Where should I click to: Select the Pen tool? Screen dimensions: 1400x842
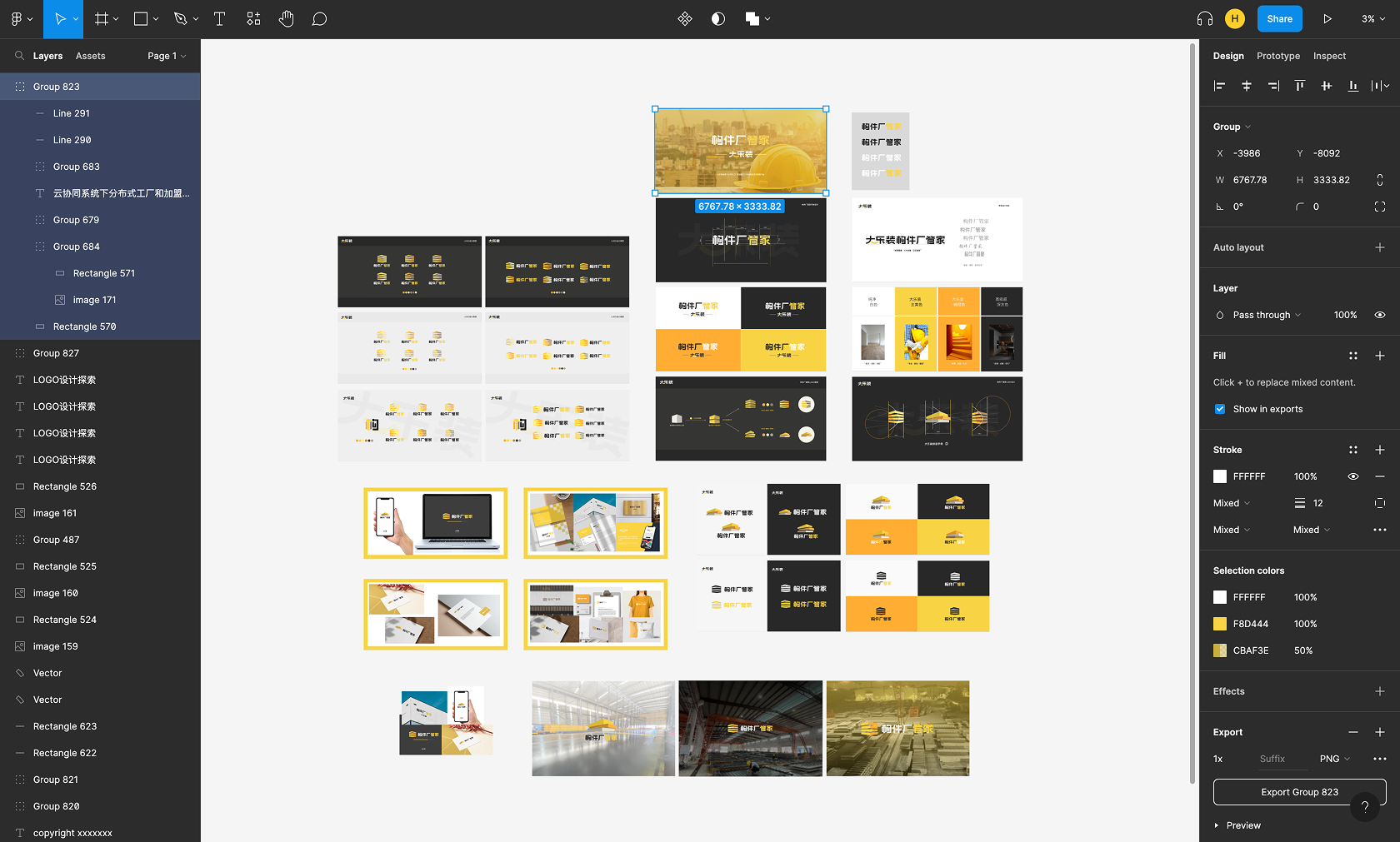(180, 19)
